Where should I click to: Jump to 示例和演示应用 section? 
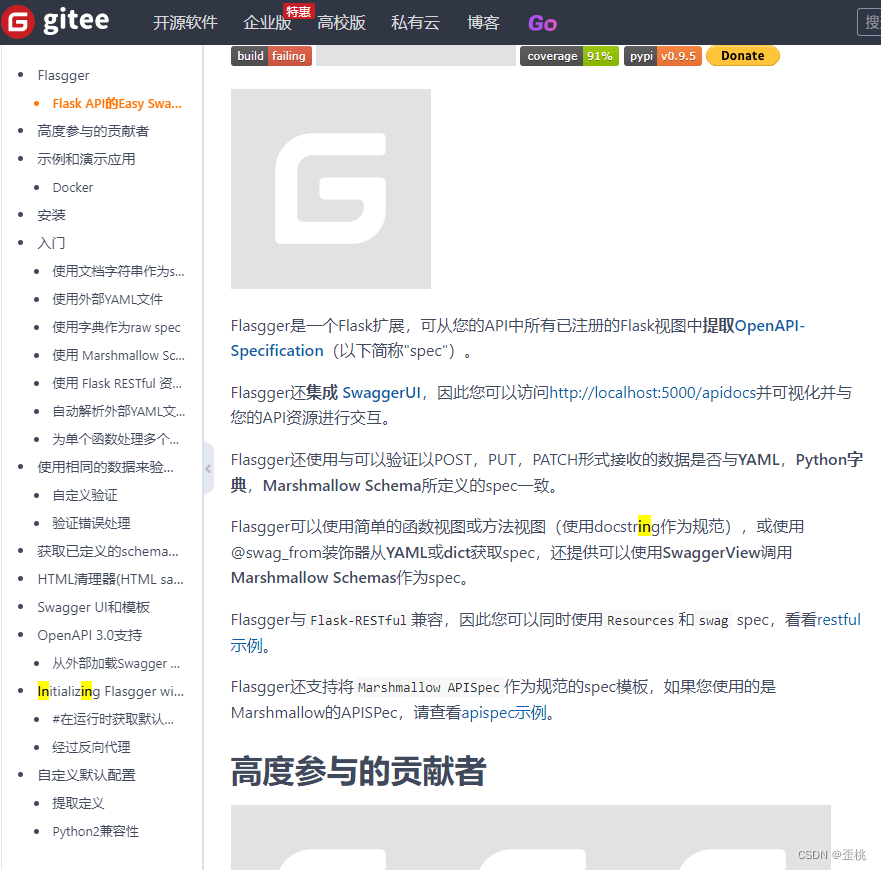tap(86, 159)
